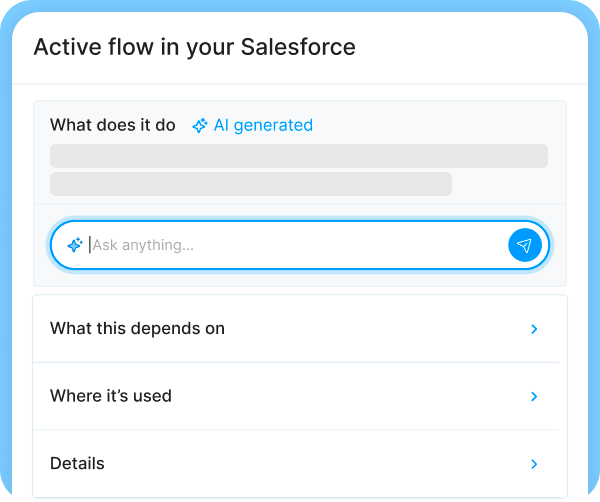Click the paper-plane send button
The width and height of the screenshot is (600, 502).
[x=524, y=245]
